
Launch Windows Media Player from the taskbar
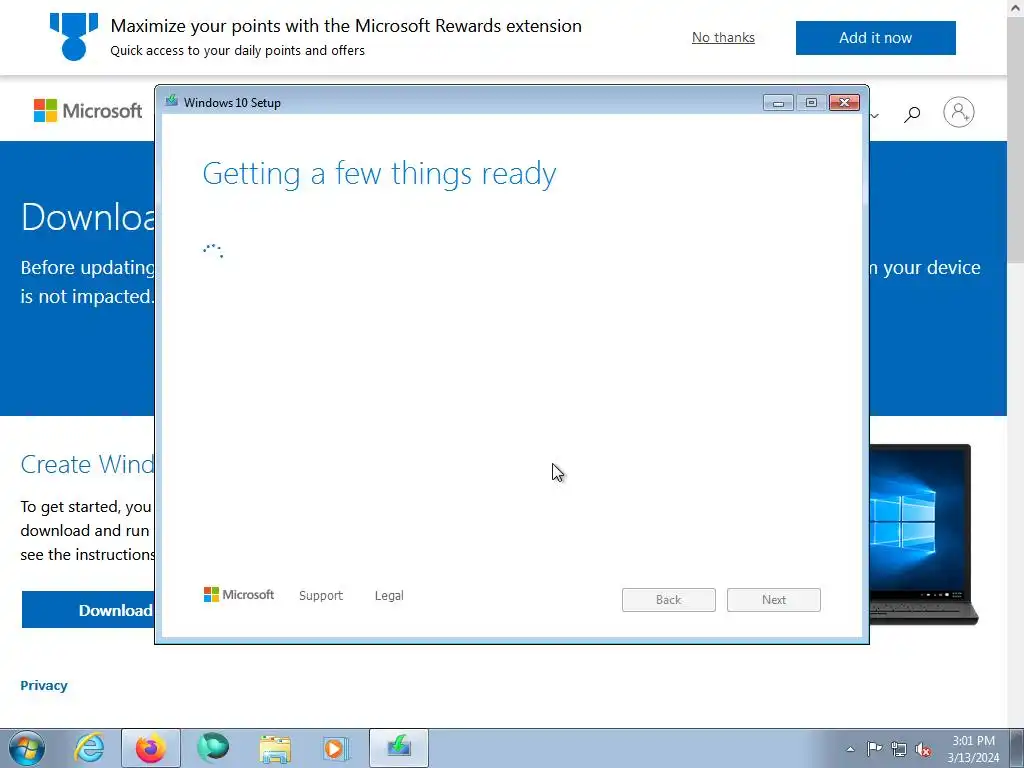(336, 748)
